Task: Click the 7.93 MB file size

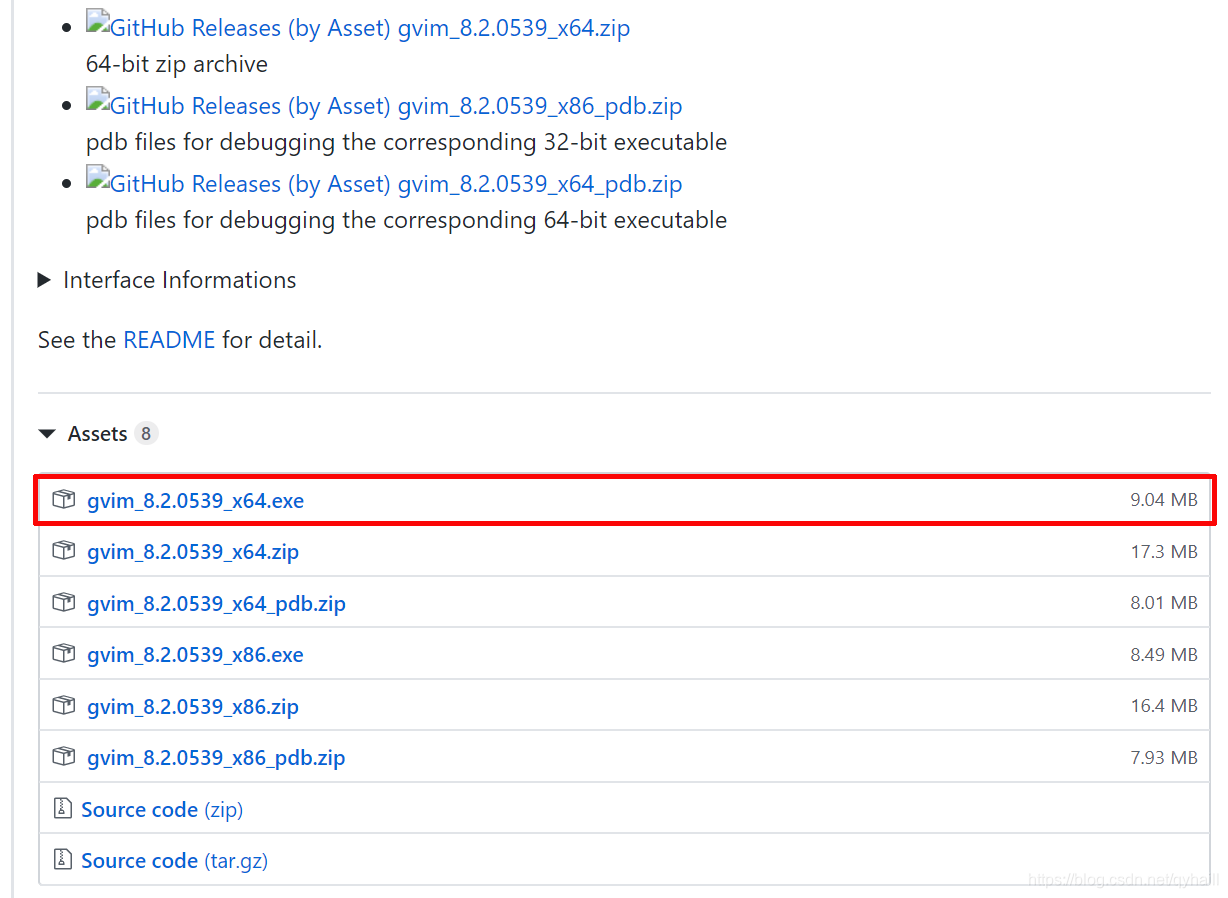Action: pyautogui.click(x=1164, y=758)
